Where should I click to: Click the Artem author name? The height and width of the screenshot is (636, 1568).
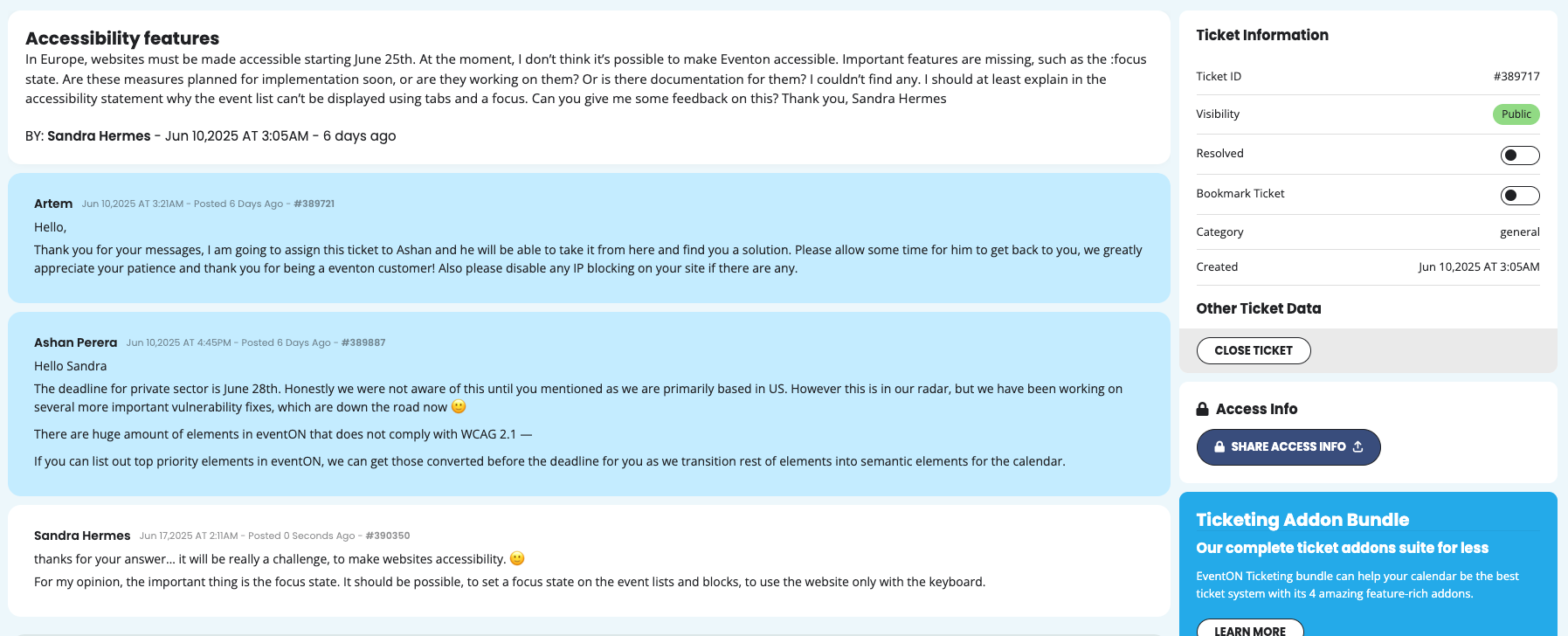(53, 204)
